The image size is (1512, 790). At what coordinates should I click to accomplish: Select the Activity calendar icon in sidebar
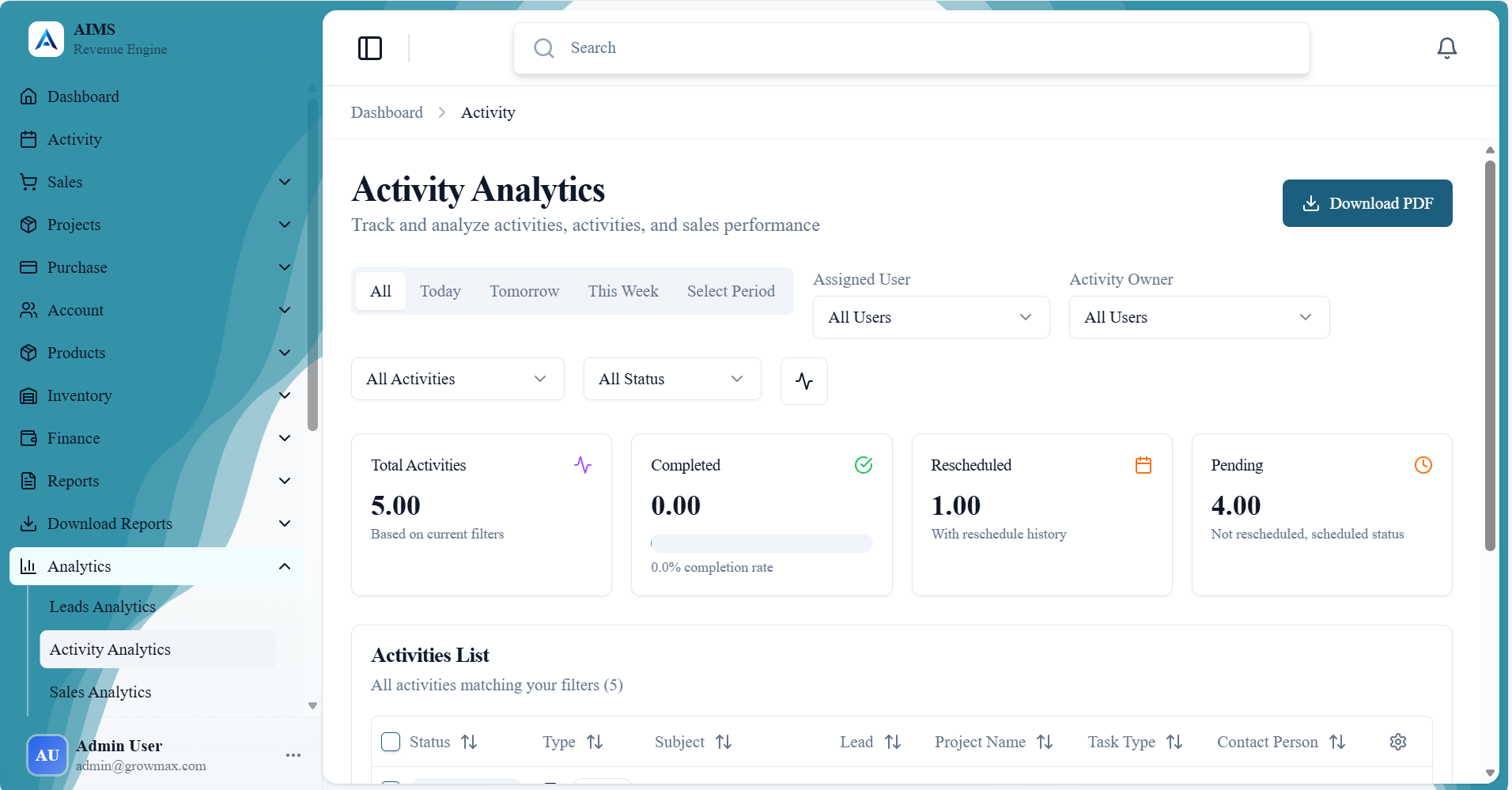click(x=29, y=139)
